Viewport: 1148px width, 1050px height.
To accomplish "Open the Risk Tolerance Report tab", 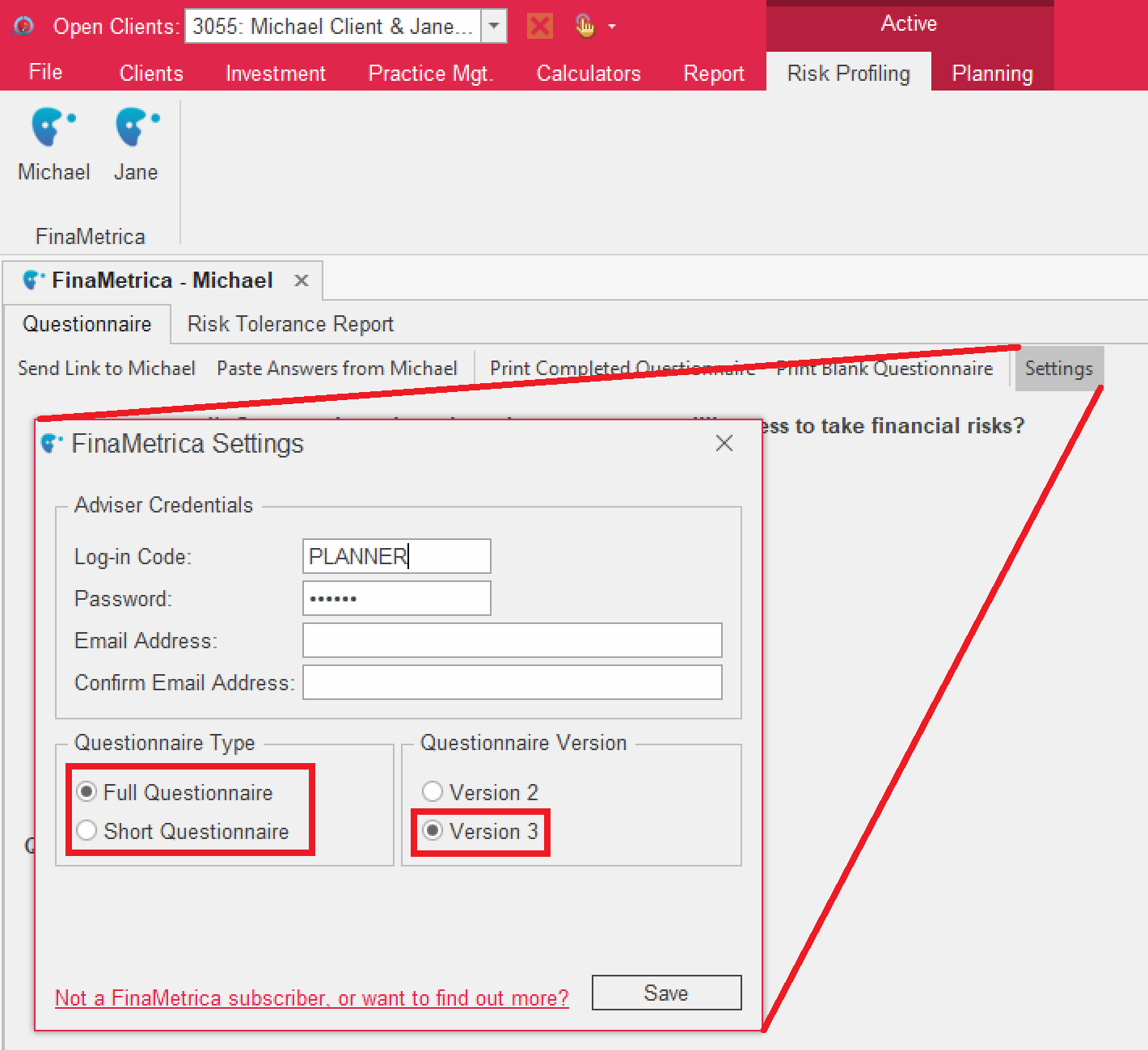I will 290,324.
